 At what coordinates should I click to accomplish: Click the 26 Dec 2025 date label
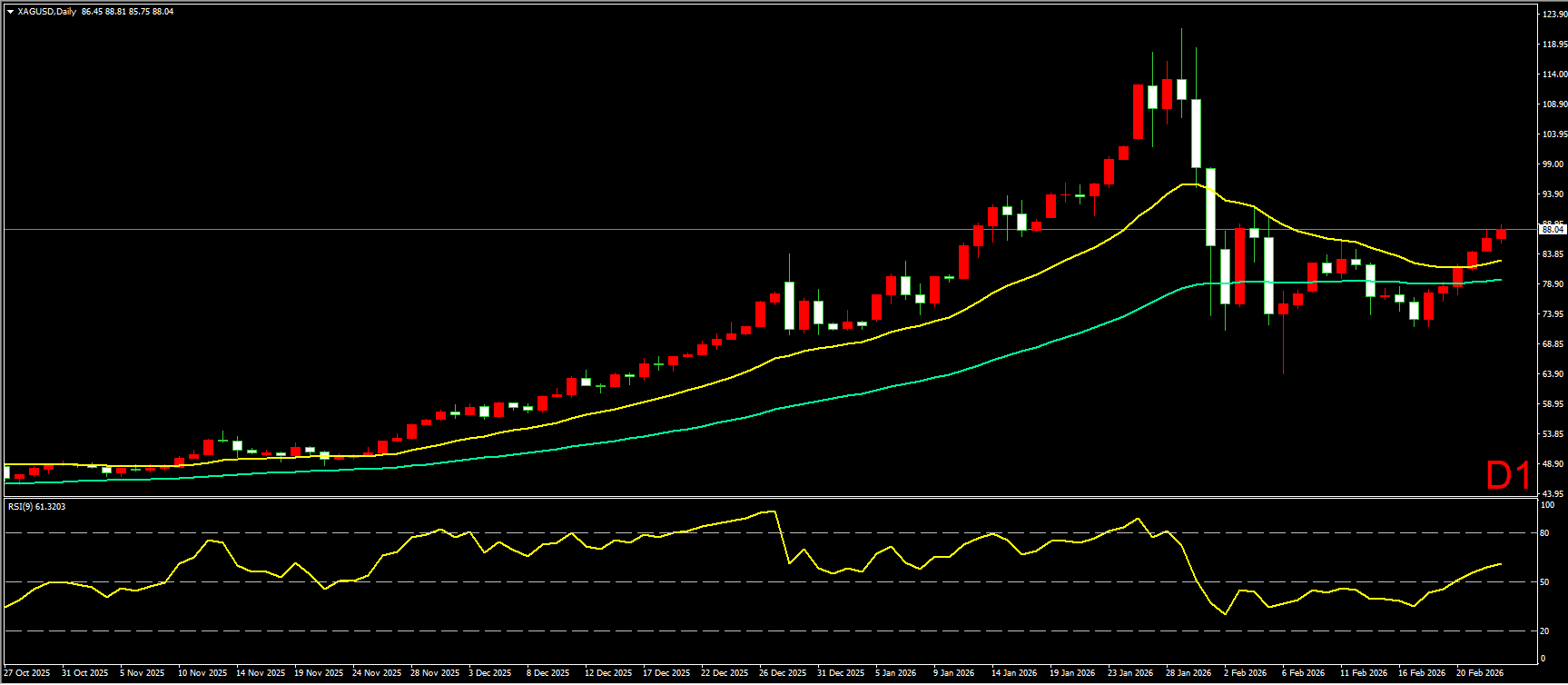[783, 673]
